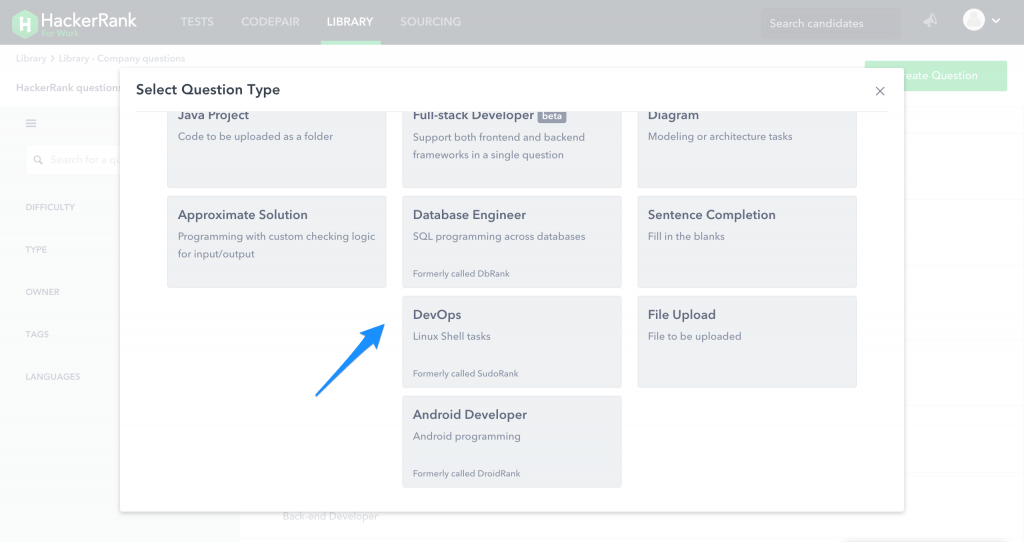This screenshot has width=1024, height=542.
Task: Expand the Owner filter section
Action: 42,292
